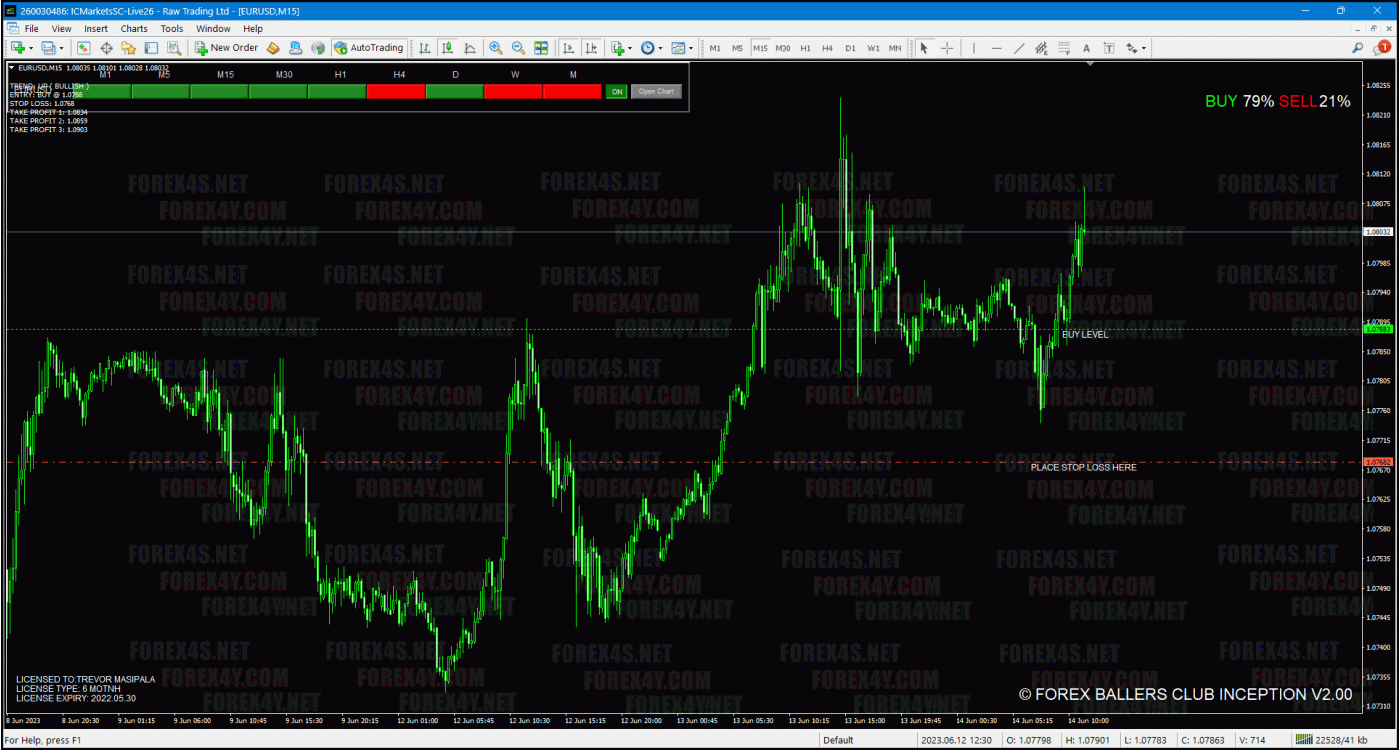Click the New Order button
The image size is (1400, 750).
coord(226,47)
